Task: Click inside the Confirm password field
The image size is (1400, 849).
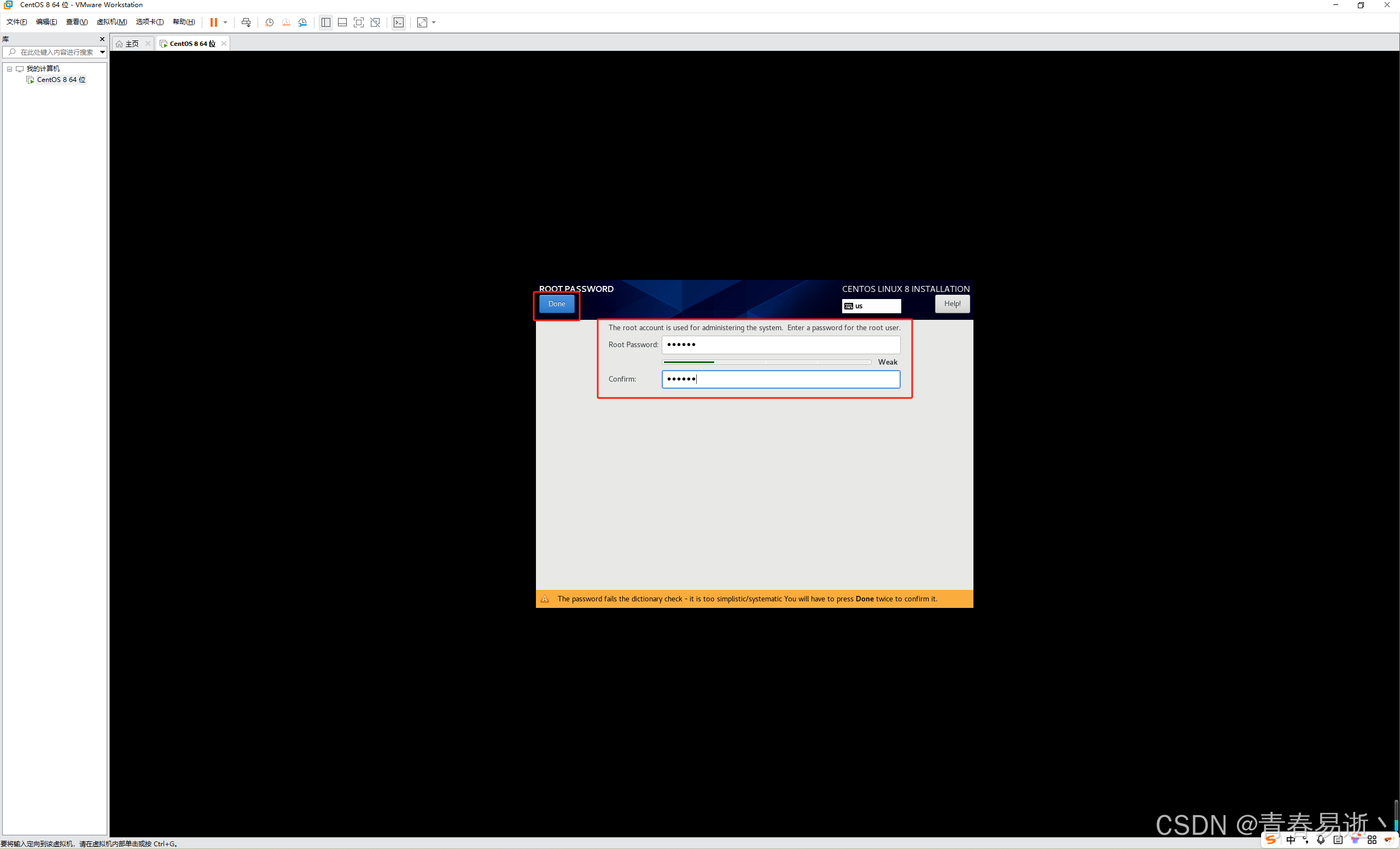Action: coord(781,379)
